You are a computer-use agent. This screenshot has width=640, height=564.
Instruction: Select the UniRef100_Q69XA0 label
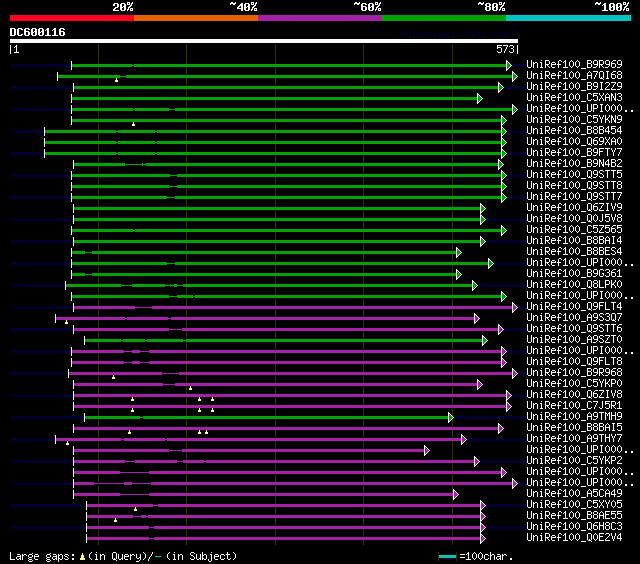(x=574, y=142)
